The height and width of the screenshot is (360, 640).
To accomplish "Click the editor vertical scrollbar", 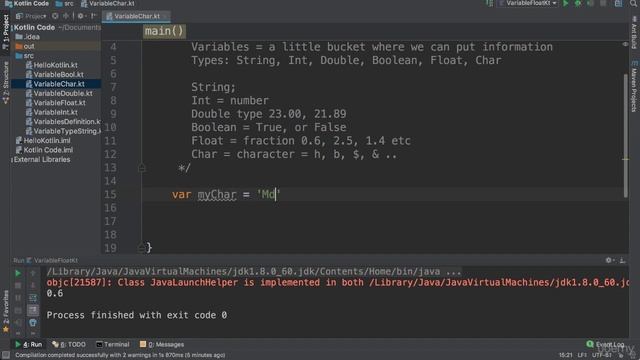I will click(x=626, y=136).
